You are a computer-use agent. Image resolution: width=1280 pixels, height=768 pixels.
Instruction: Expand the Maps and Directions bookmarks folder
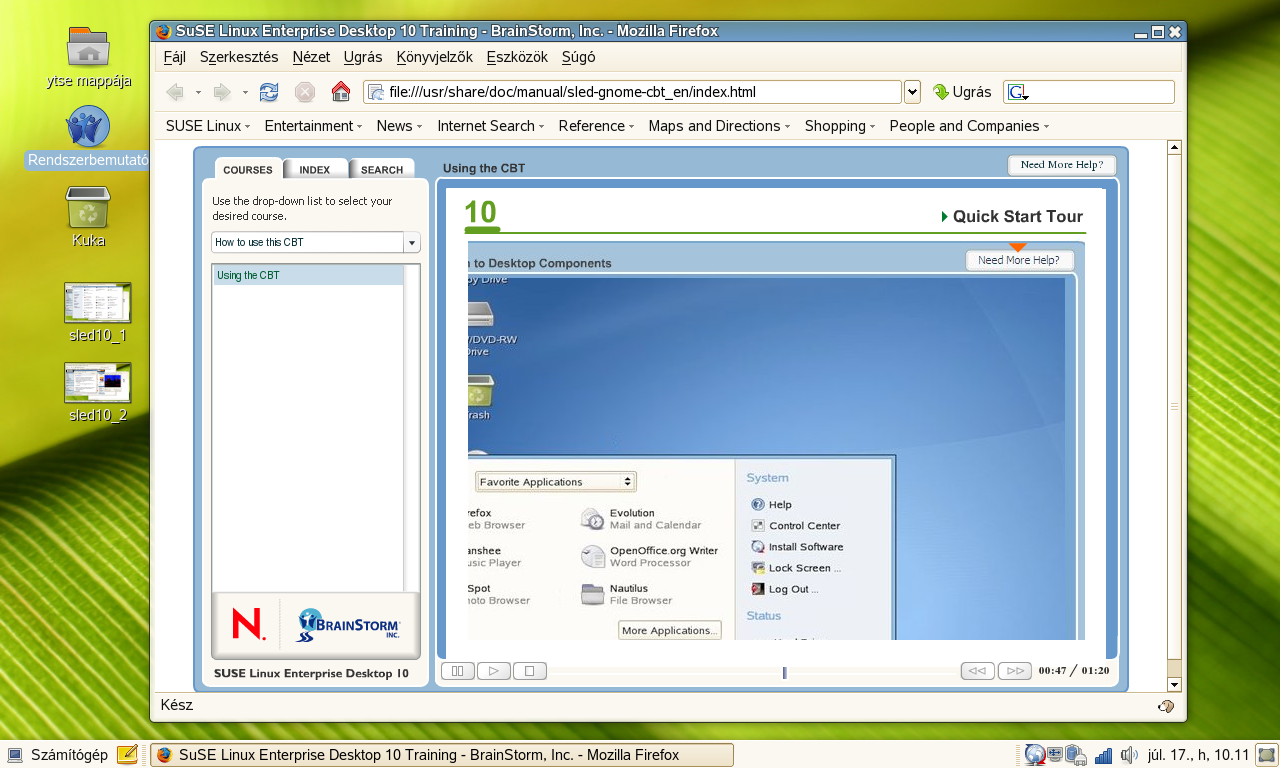click(719, 126)
